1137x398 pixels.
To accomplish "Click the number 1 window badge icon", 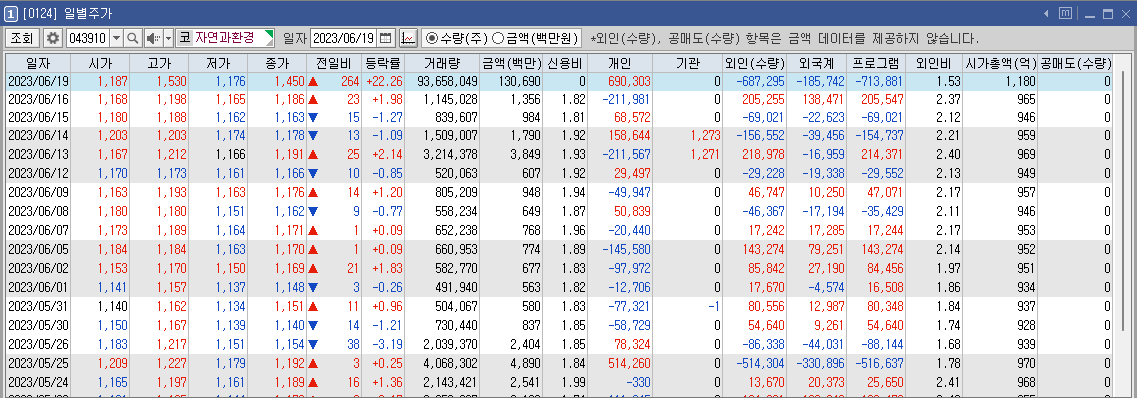I will point(11,14).
